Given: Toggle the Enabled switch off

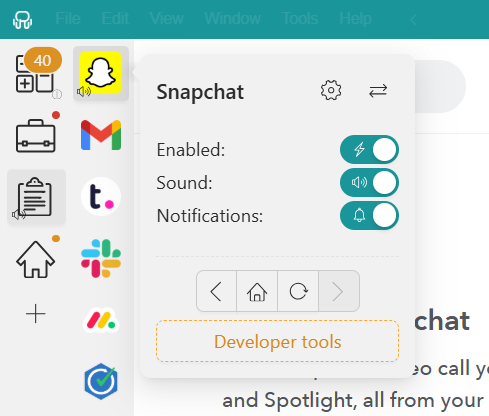Looking at the screenshot, I should tap(369, 149).
